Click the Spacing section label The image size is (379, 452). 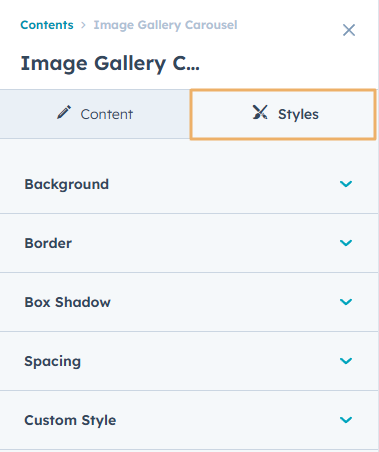point(53,361)
